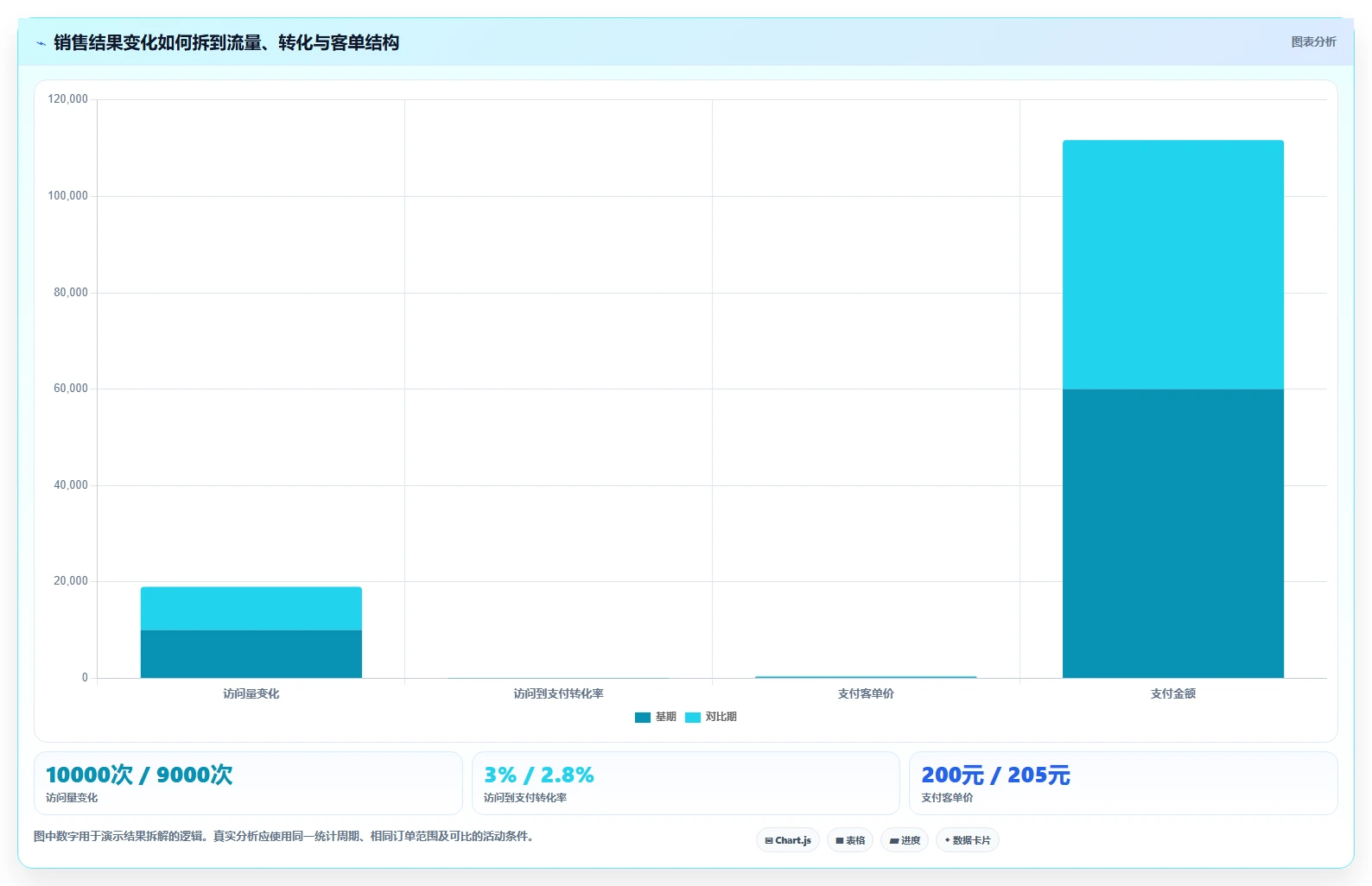Click the 120,000 y-axis tick label
The image size is (1372, 886).
(68, 99)
